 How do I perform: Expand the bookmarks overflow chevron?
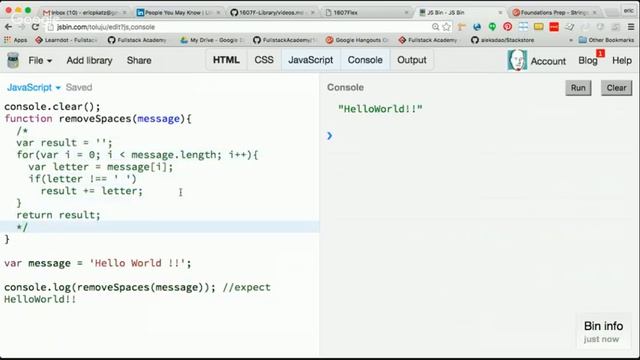point(571,40)
